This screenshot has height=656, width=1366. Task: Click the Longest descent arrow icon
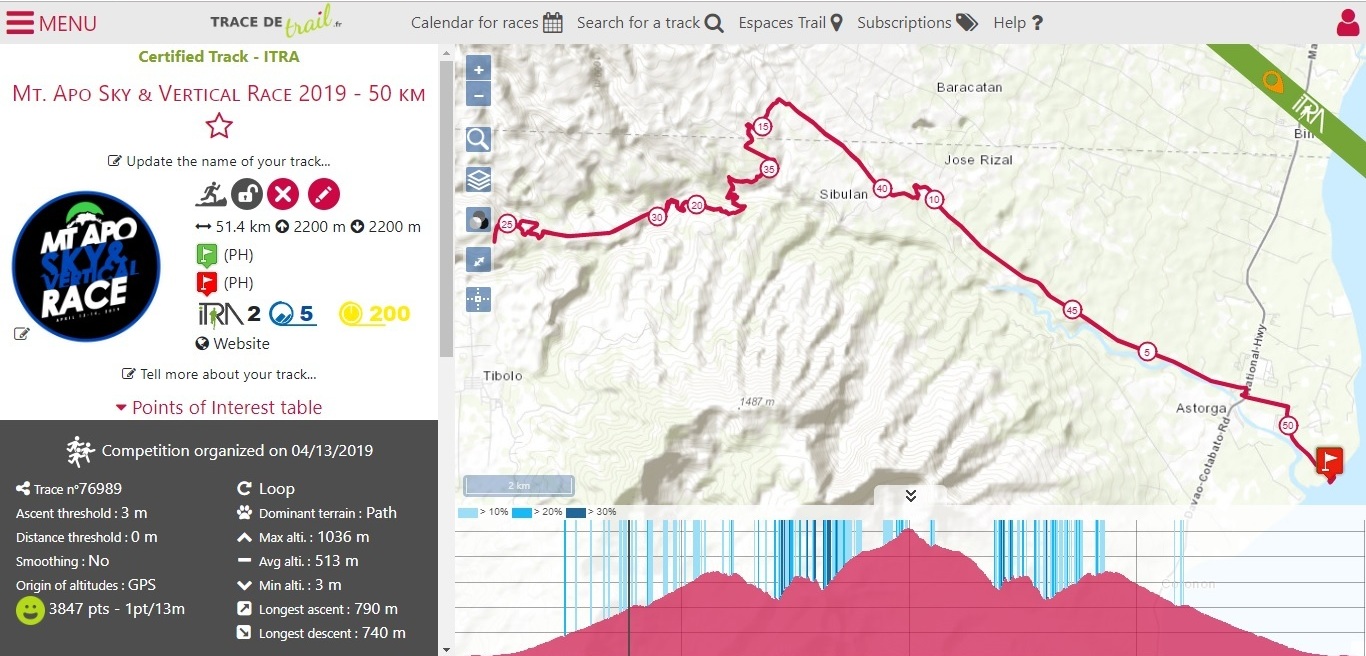point(244,633)
